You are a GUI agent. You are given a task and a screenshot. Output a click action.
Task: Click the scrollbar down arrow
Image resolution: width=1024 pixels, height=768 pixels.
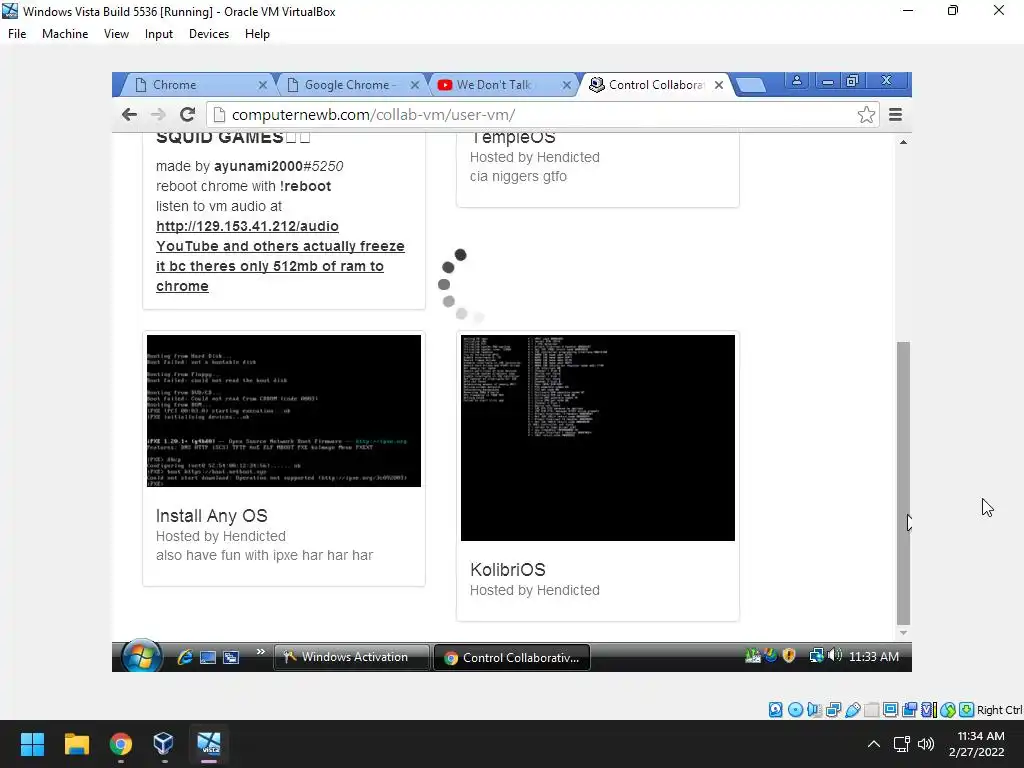coord(903,632)
